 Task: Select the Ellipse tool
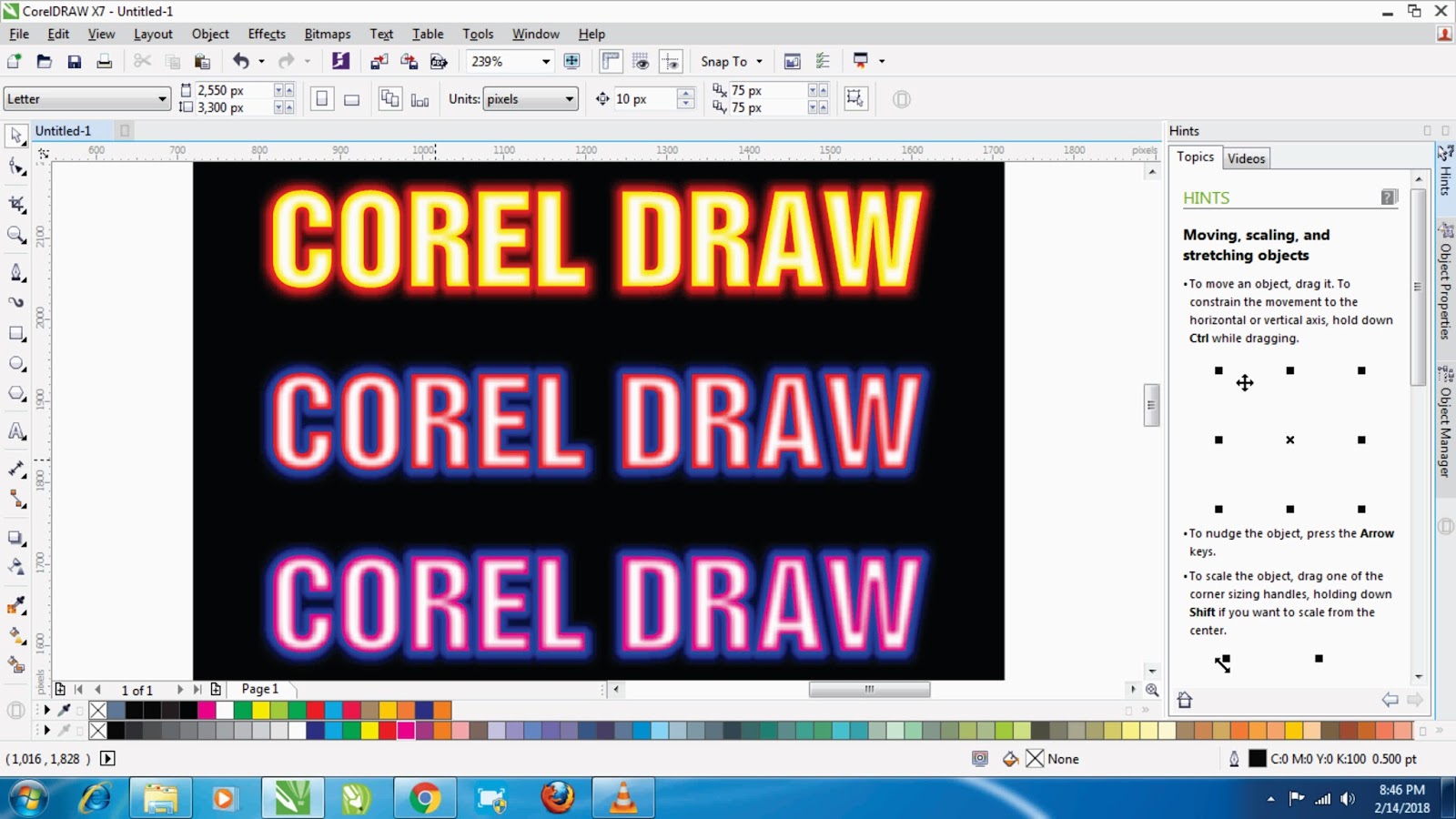tap(16, 363)
